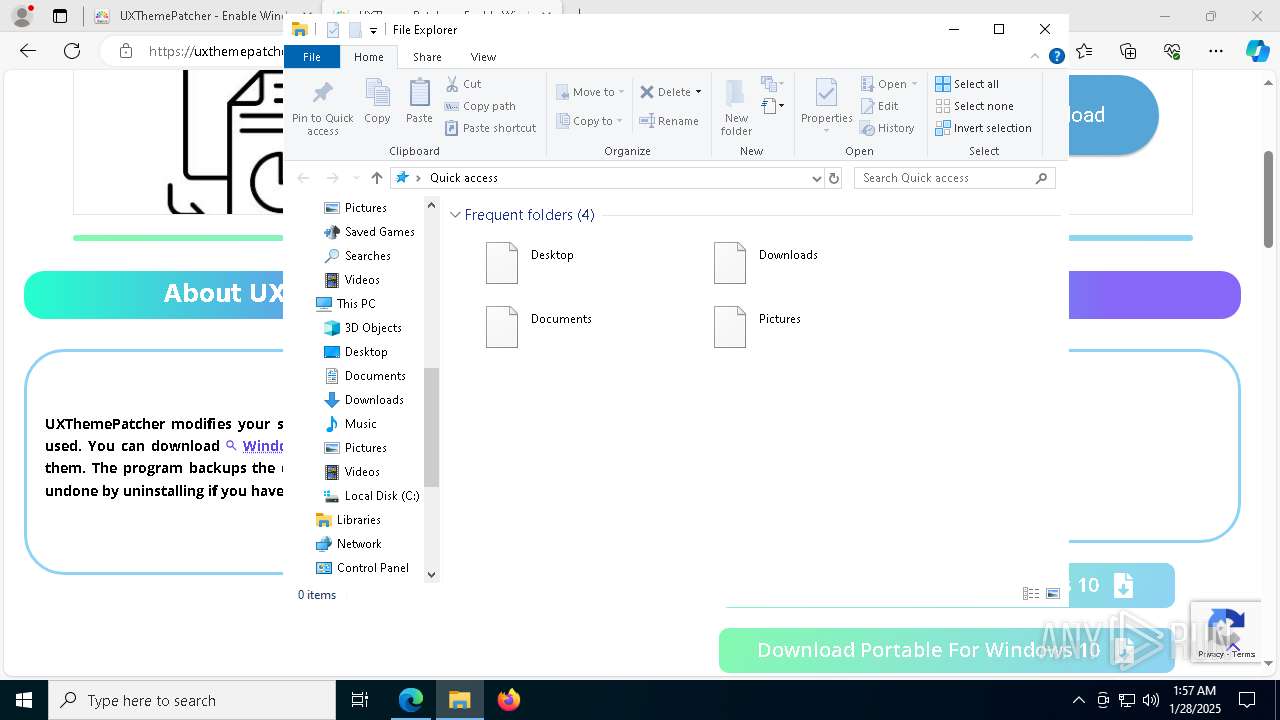Click Select all in ribbon
This screenshot has height=720, width=1280.
pos(967,84)
